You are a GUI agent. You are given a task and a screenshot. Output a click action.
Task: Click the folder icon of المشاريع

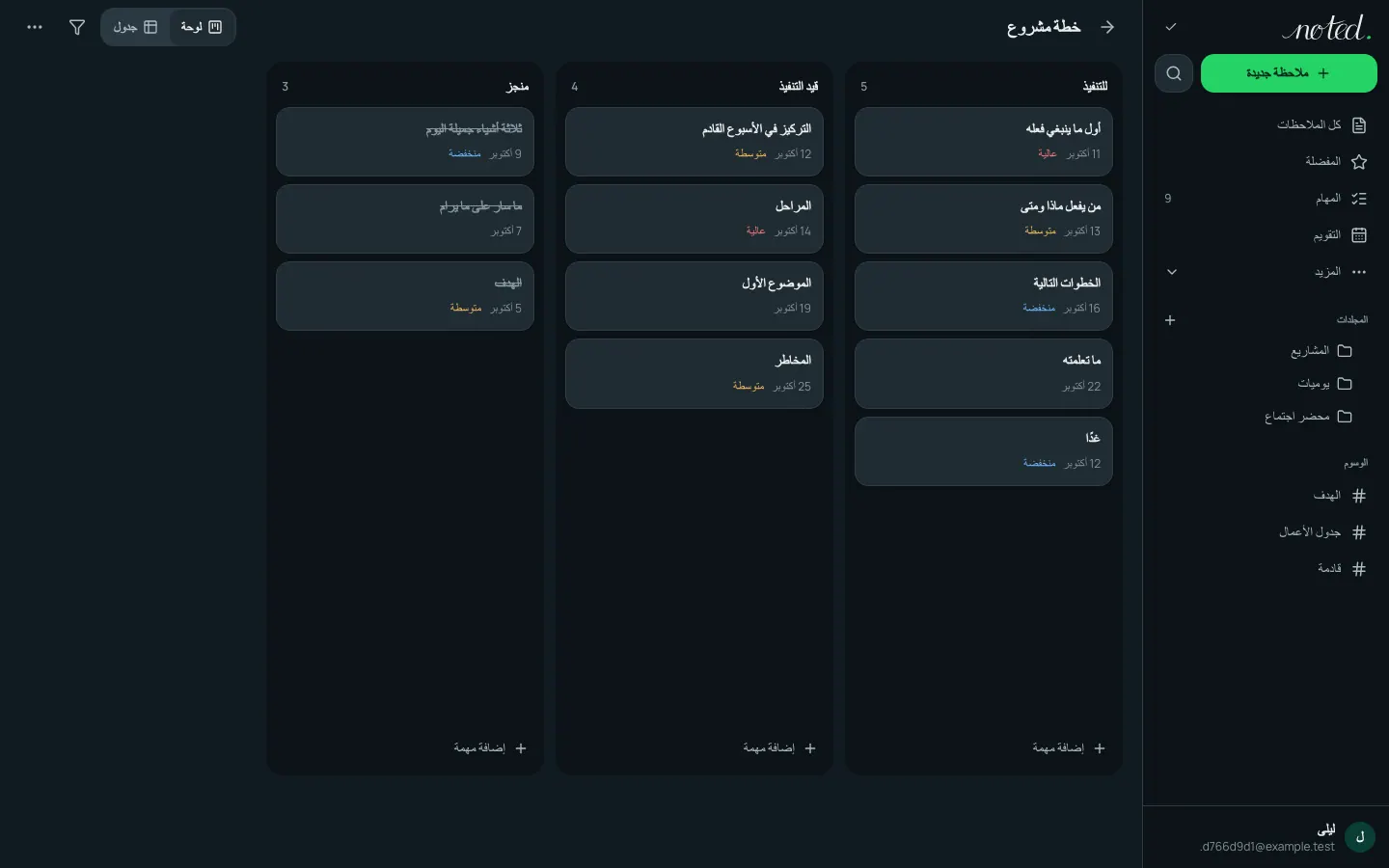(1345, 351)
